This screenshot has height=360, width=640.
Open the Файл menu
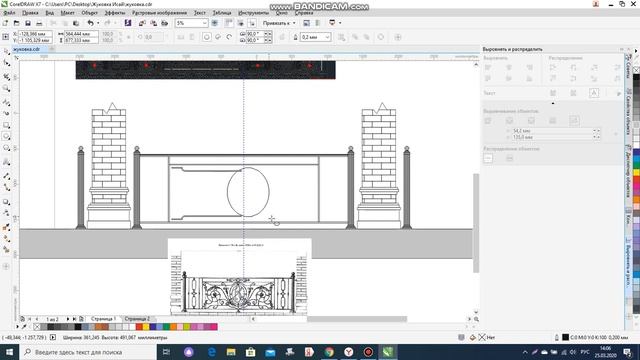coord(9,13)
